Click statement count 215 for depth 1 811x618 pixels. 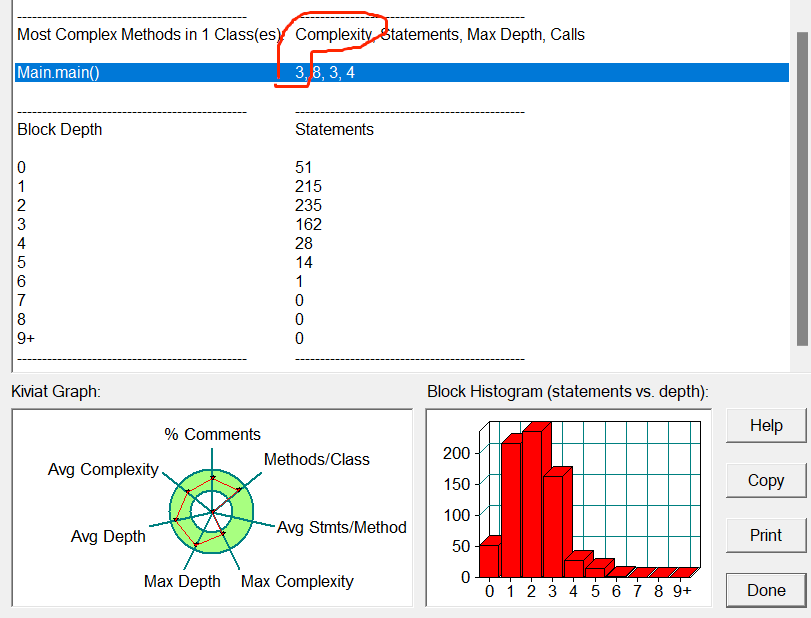tap(308, 186)
